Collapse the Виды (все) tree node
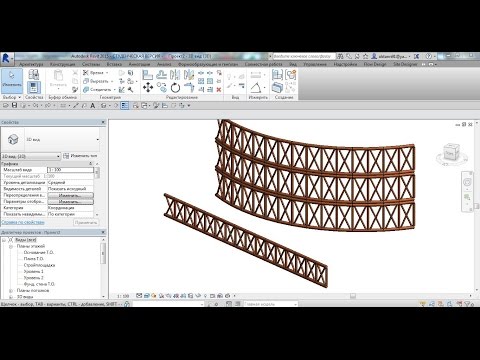 tap(4, 240)
